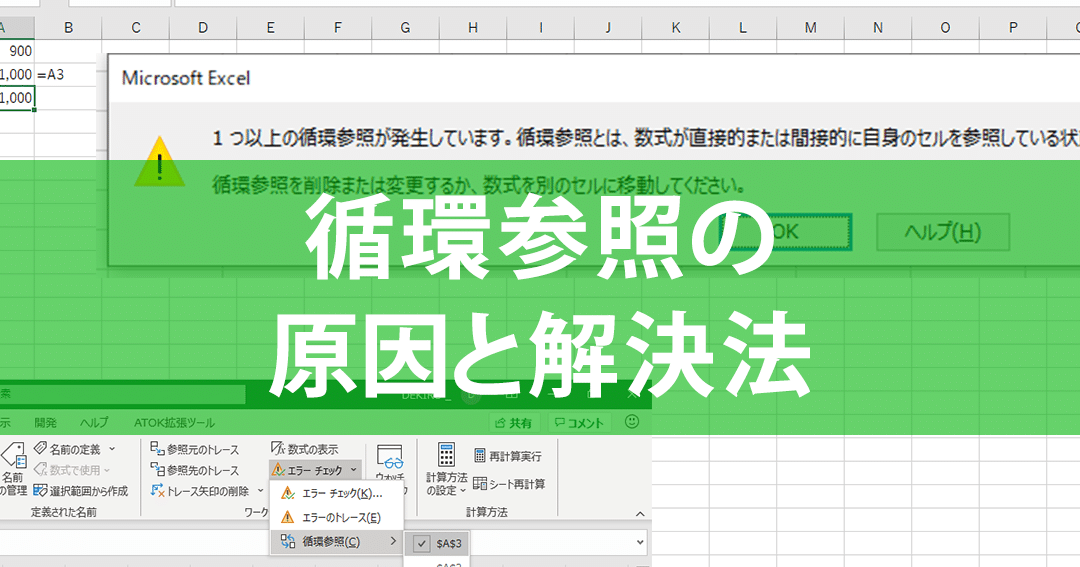Image resolution: width=1080 pixels, height=567 pixels.
Task: Click the Show Formulas (数式の表示) icon
Action: pyautogui.click(x=280, y=450)
